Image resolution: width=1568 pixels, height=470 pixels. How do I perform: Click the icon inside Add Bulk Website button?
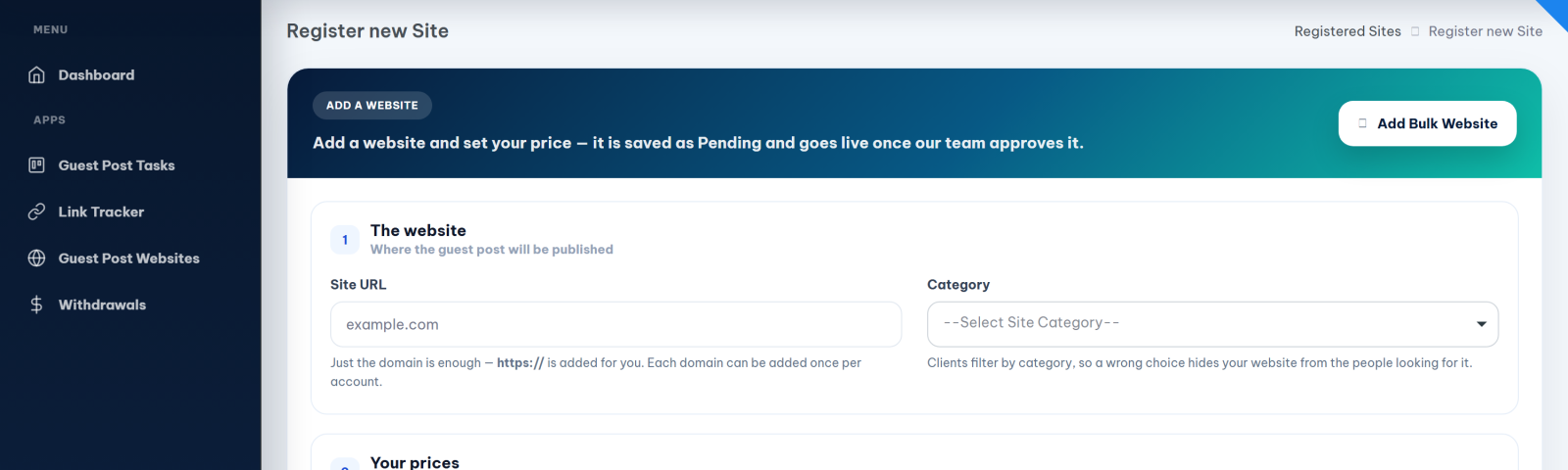(1362, 123)
